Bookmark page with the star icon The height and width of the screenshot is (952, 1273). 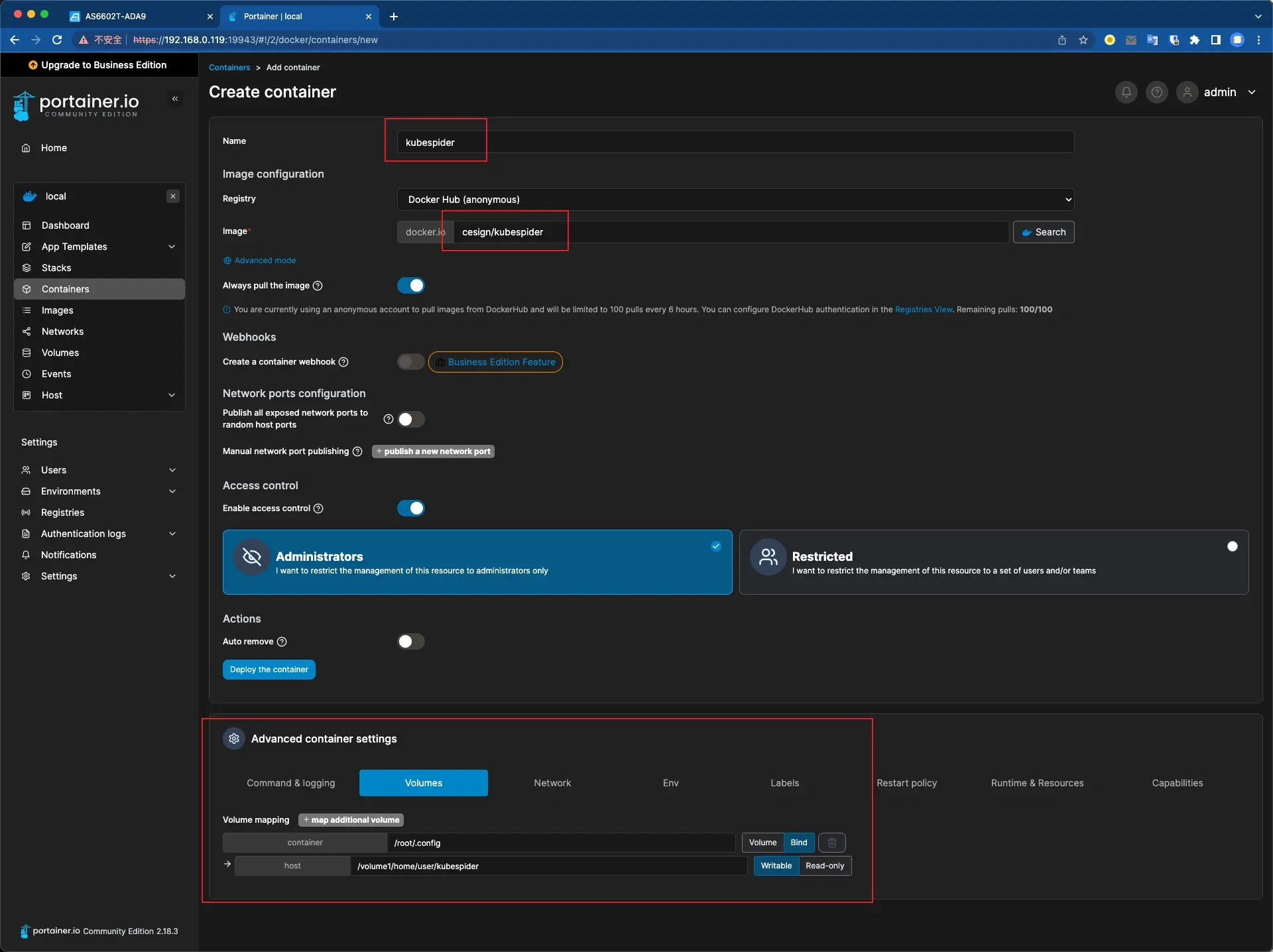1083,40
